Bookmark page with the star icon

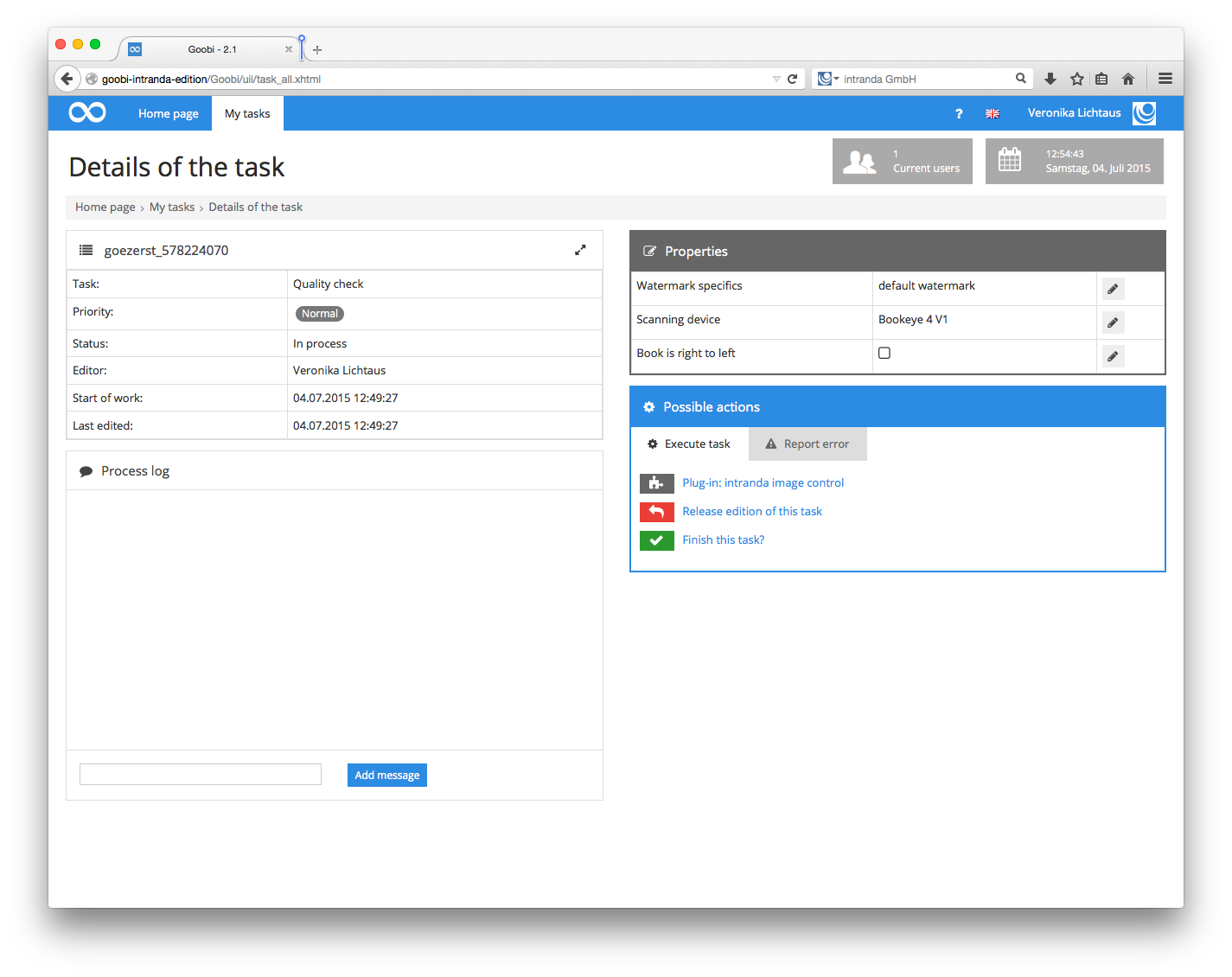tap(1077, 79)
